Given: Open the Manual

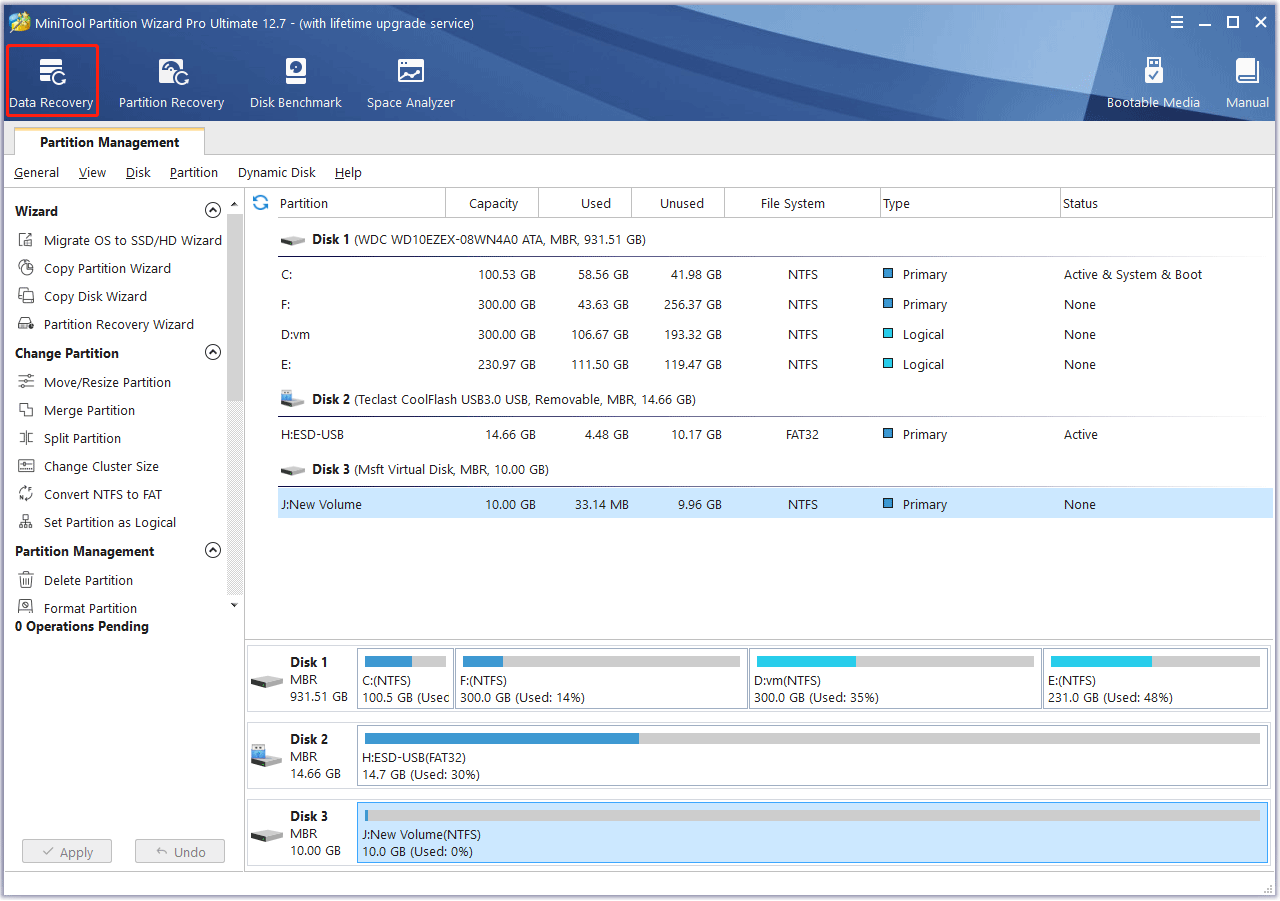Looking at the screenshot, I should click(x=1247, y=83).
